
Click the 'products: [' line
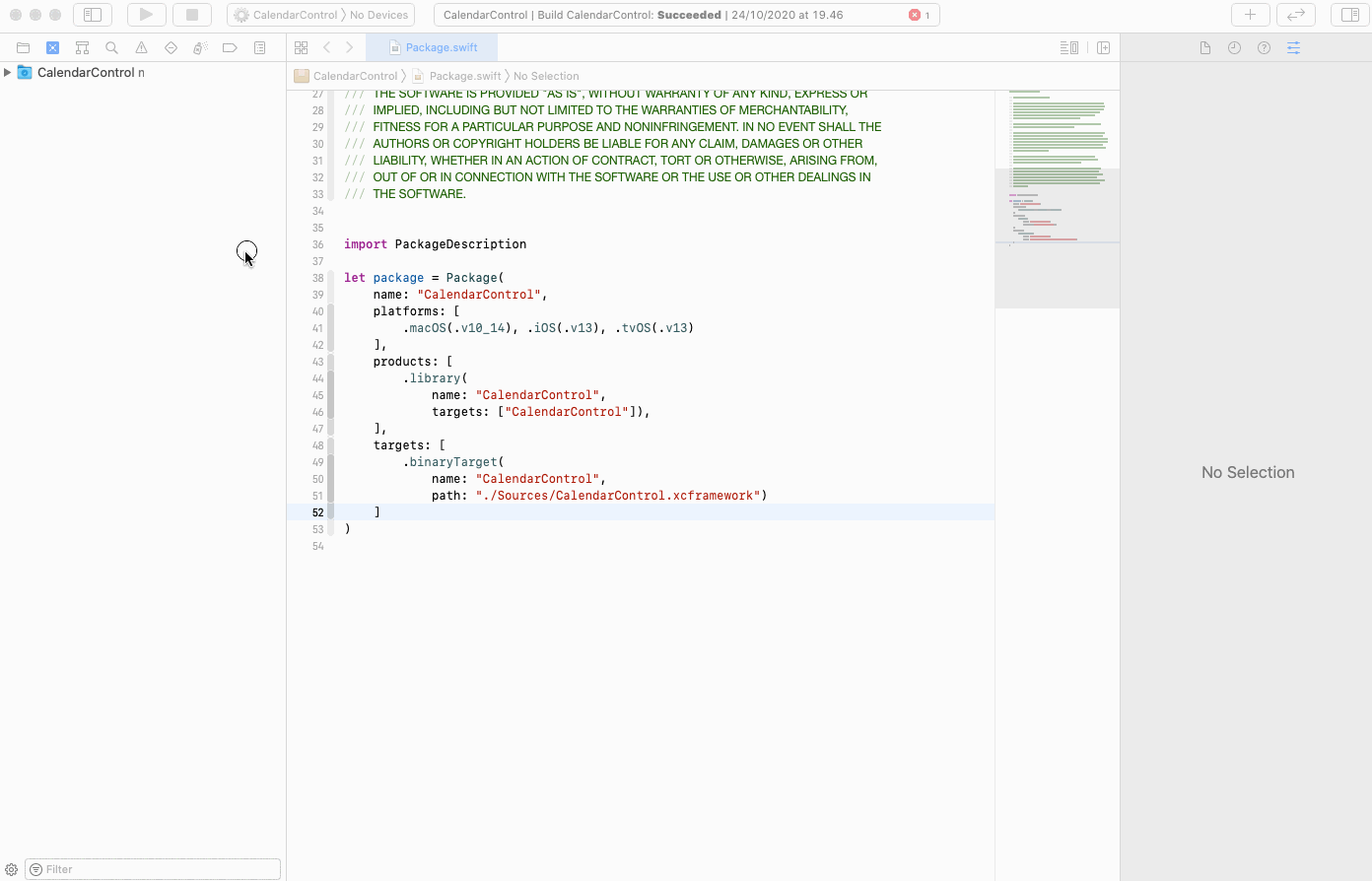[413, 362]
